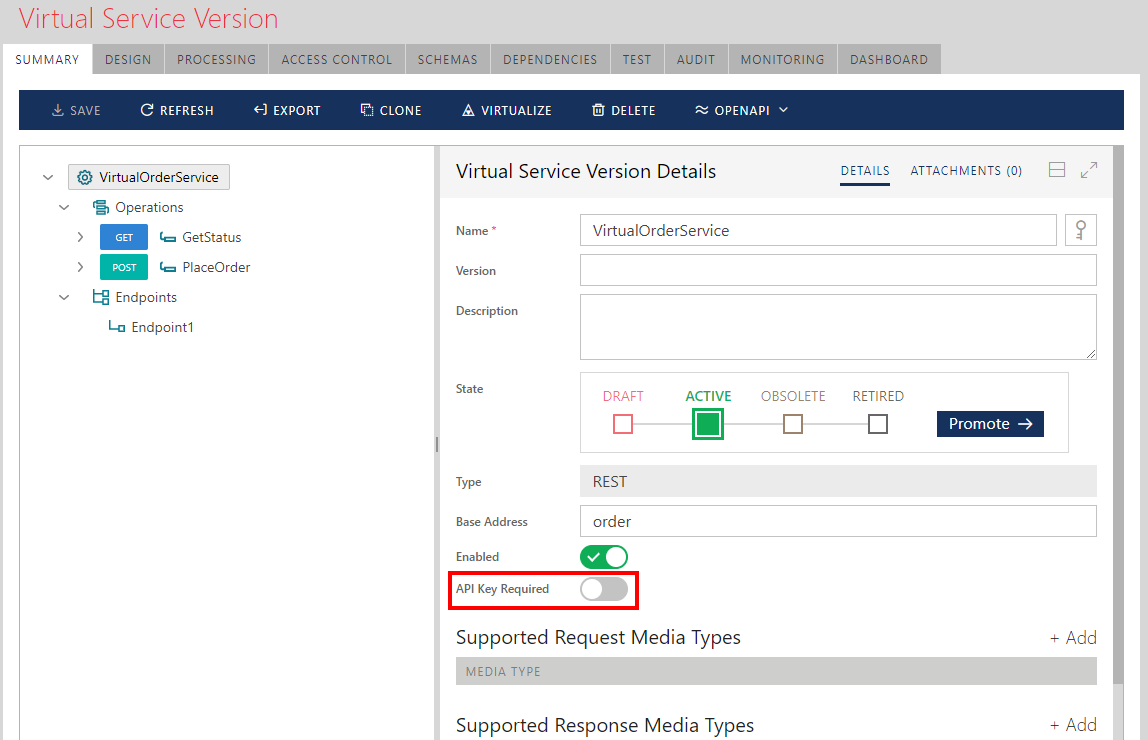Image resolution: width=1148 pixels, height=740 pixels.
Task: Collapse the VirtualOrderService tree node
Action: point(48,177)
